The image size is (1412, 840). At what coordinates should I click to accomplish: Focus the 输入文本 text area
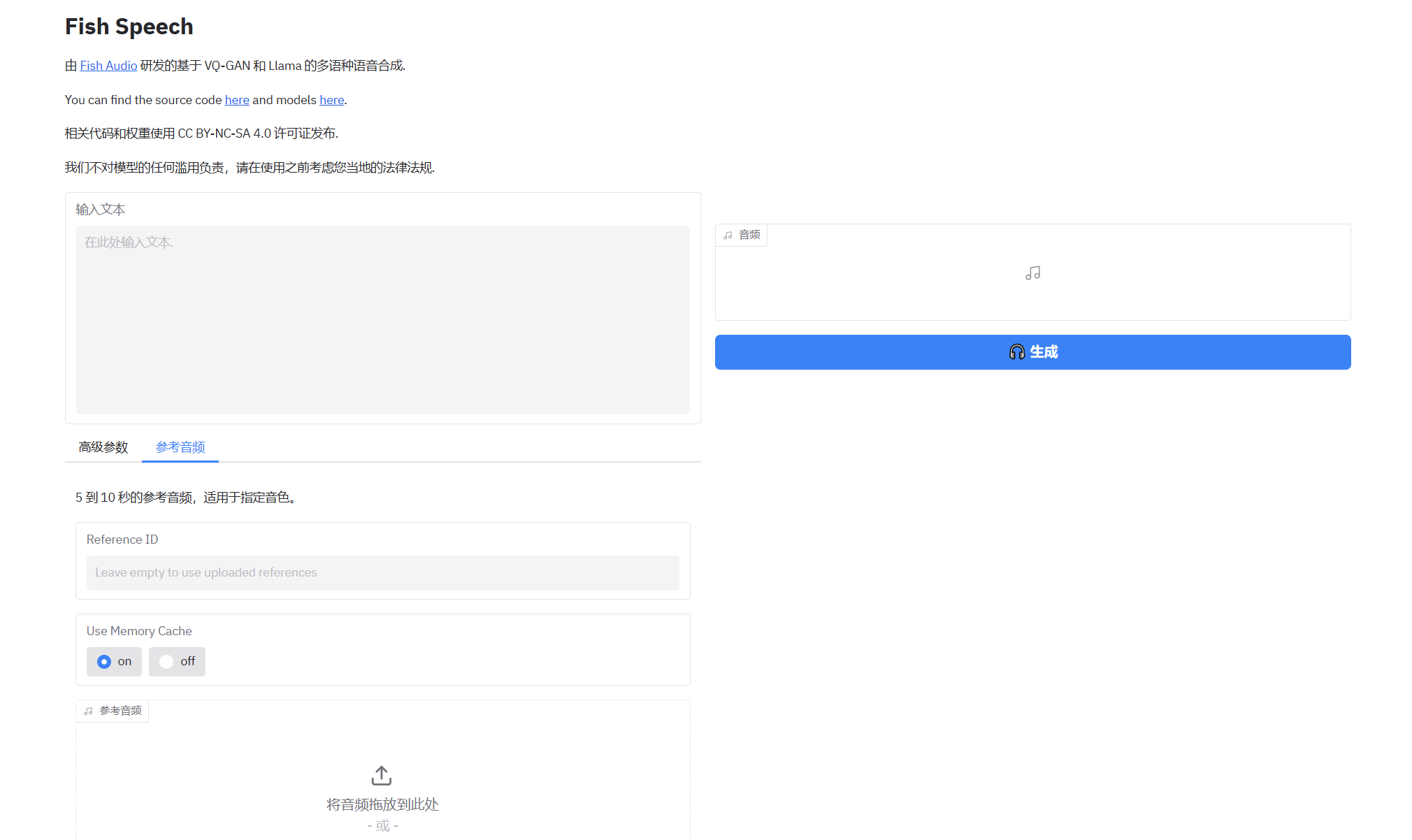382,319
